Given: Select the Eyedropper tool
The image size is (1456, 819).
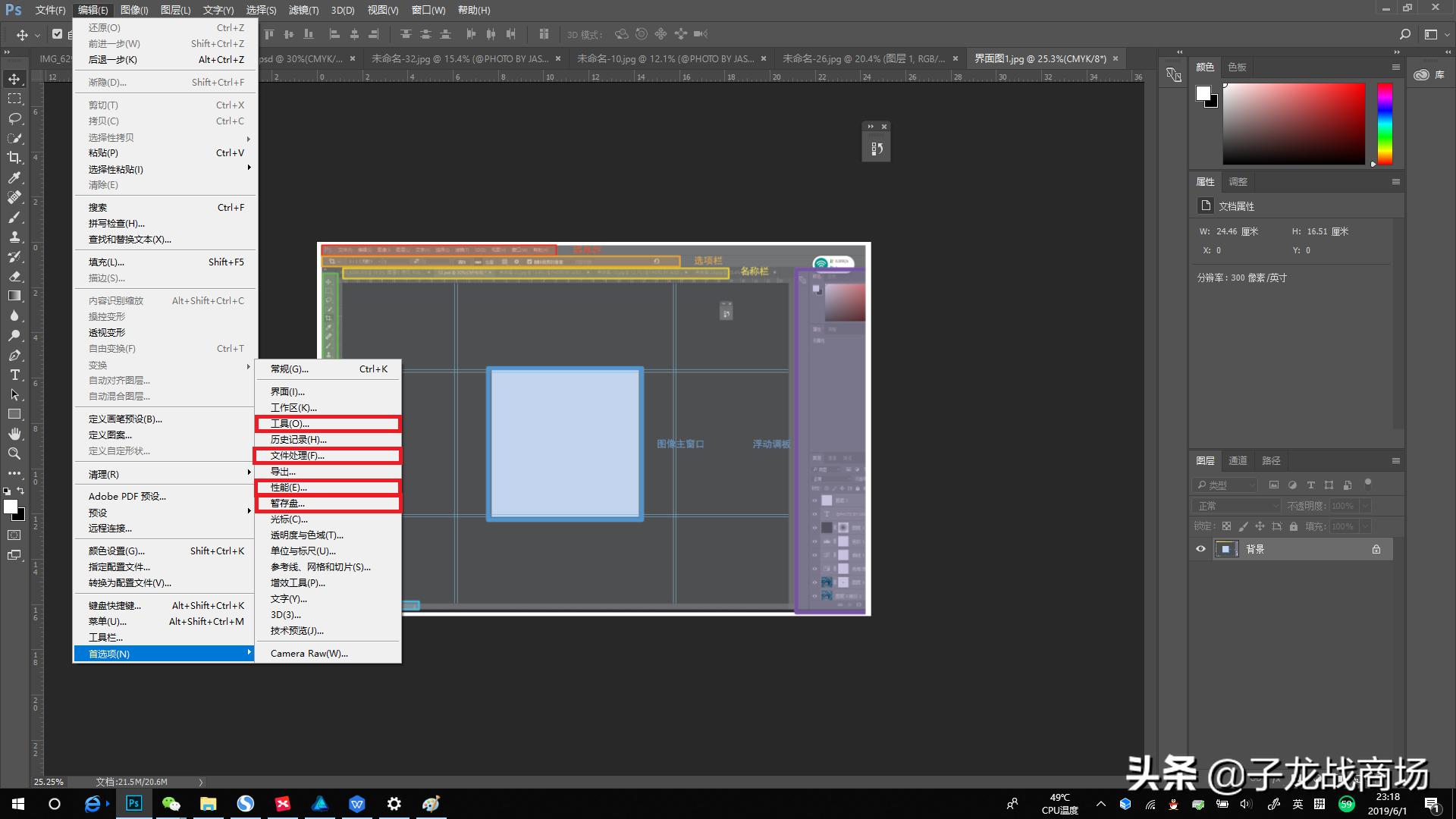Looking at the screenshot, I should 14,177.
